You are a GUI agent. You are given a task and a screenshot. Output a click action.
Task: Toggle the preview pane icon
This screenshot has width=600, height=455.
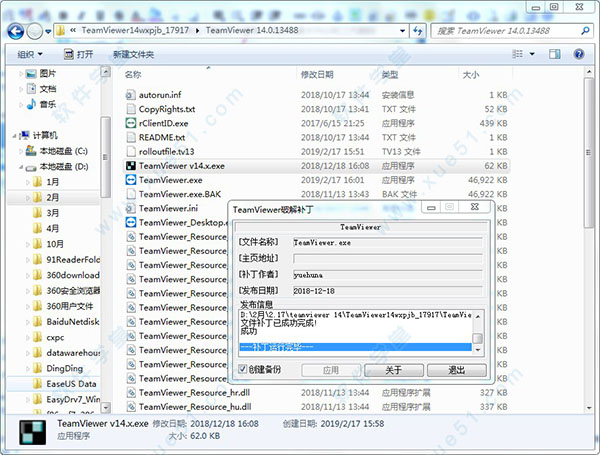[554, 54]
